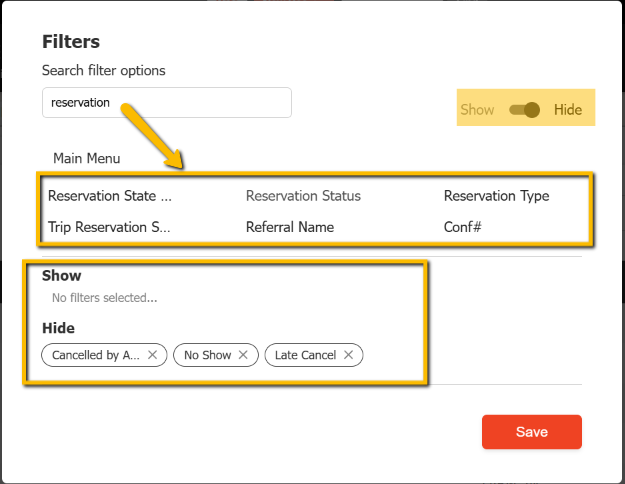Click the 'No filters selected...' placeholder text
This screenshot has height=484, width=625.
104,297
